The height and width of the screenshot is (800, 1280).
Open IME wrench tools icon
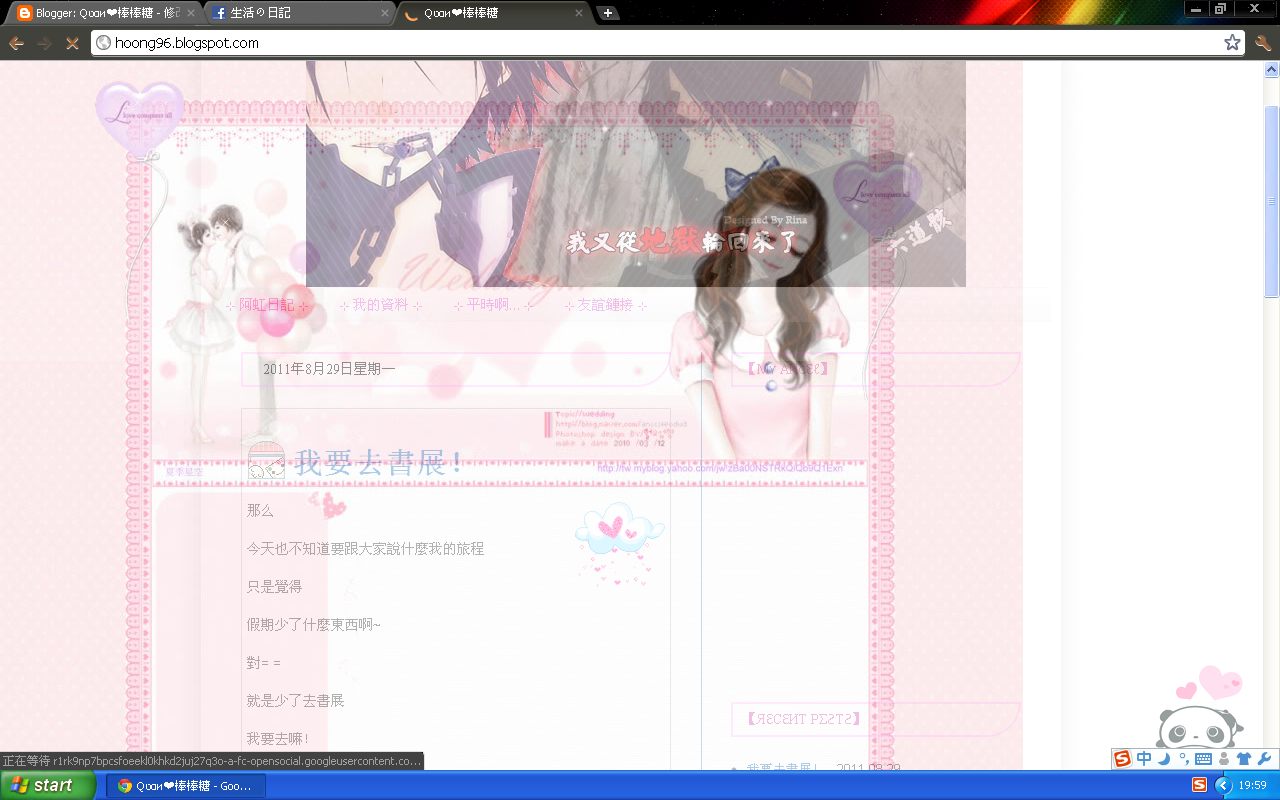(x=1263, y=759)
